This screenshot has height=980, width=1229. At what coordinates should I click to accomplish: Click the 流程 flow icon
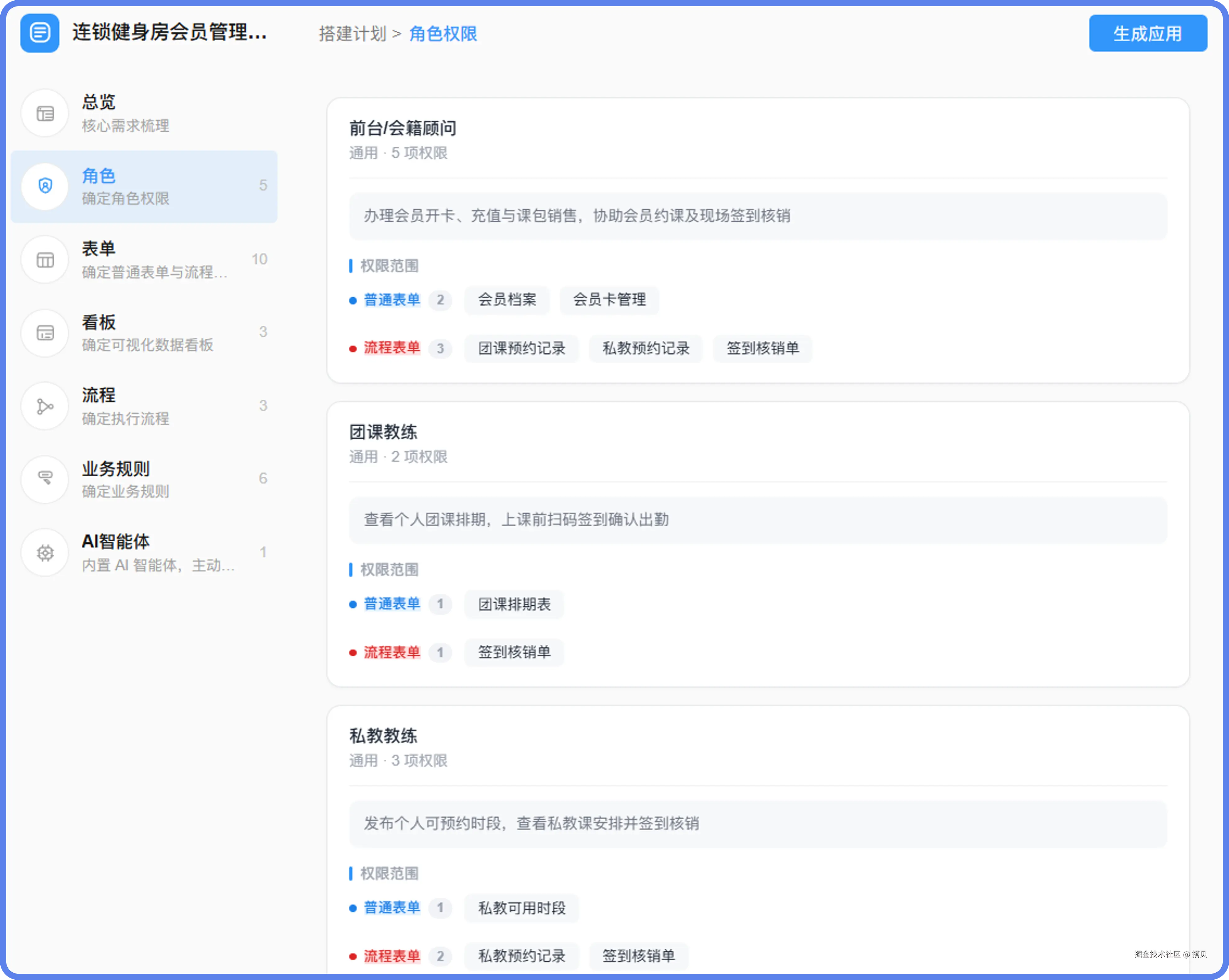45,407
